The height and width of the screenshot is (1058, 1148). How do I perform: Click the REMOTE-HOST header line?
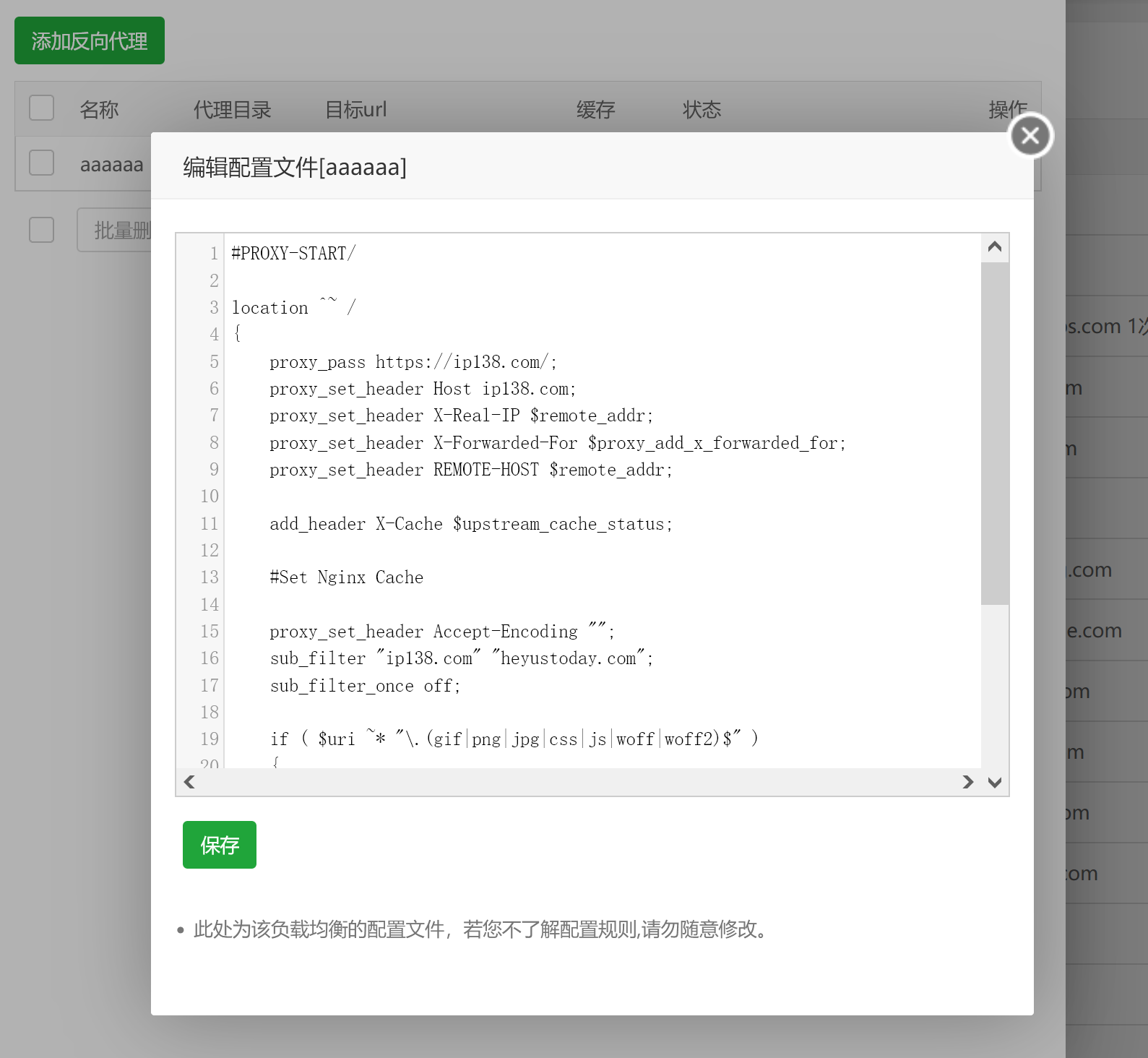(470, 470)
